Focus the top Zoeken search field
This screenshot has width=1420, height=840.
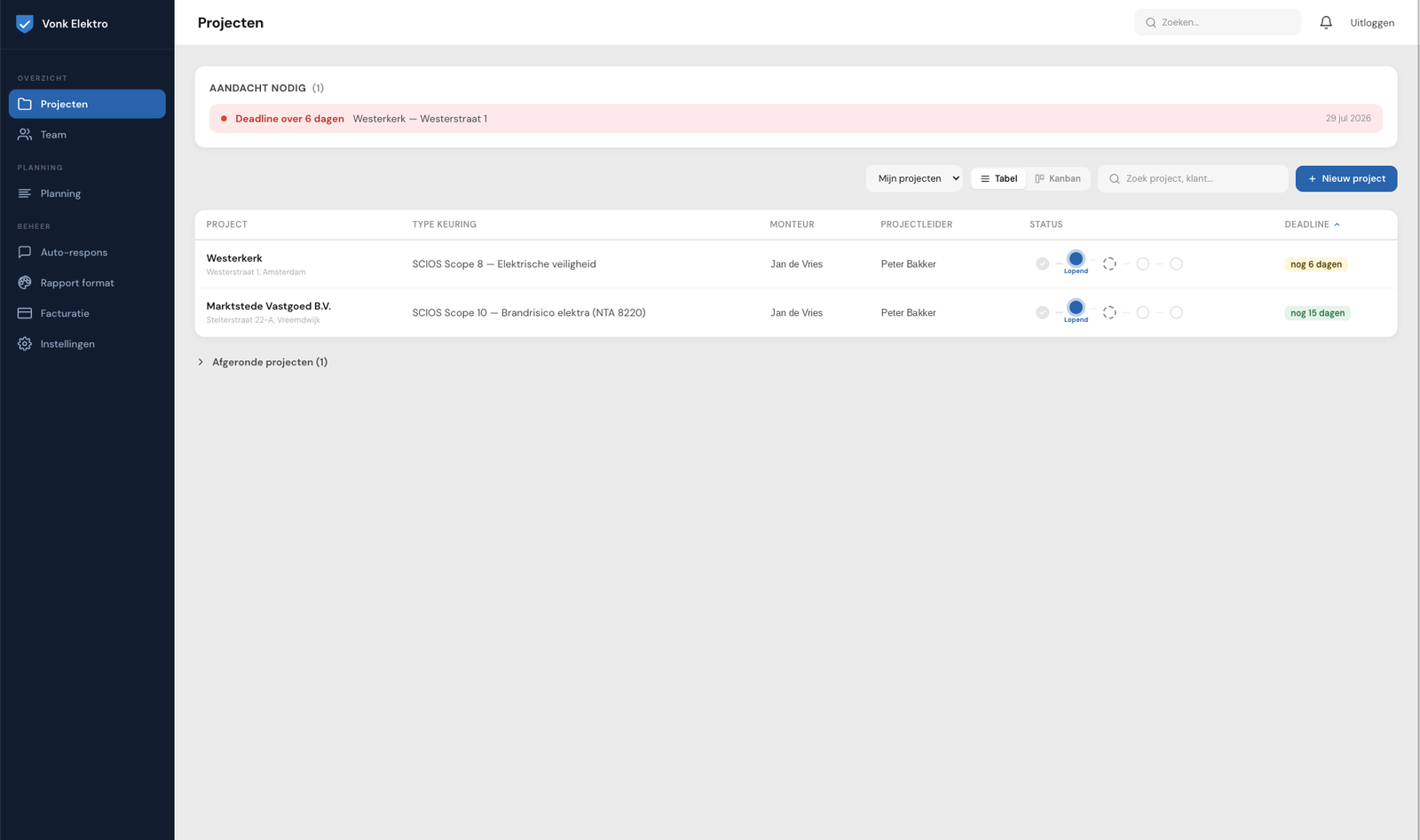tap(1218, 22)
